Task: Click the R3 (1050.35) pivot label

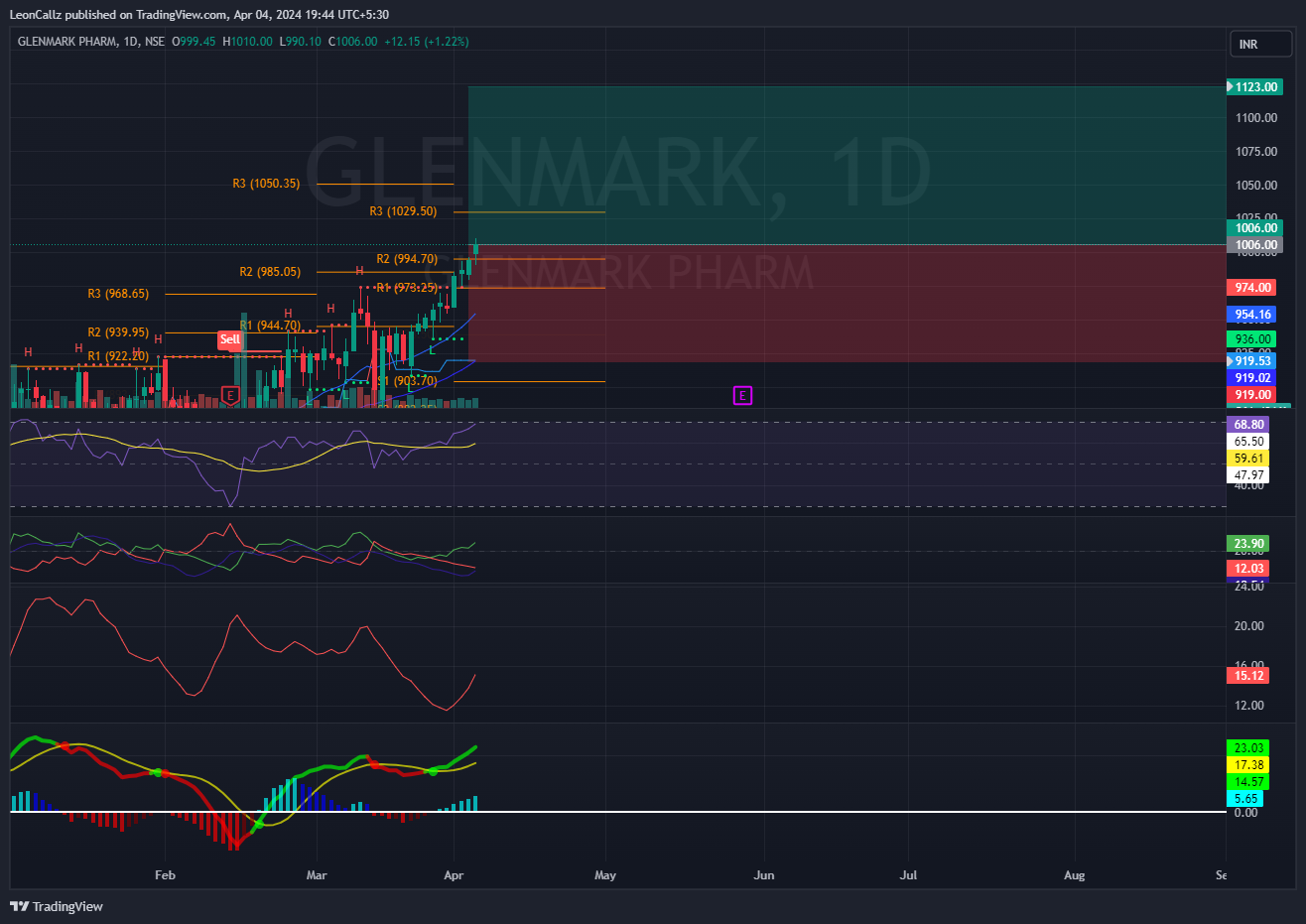Action: (x=266, y=184)
